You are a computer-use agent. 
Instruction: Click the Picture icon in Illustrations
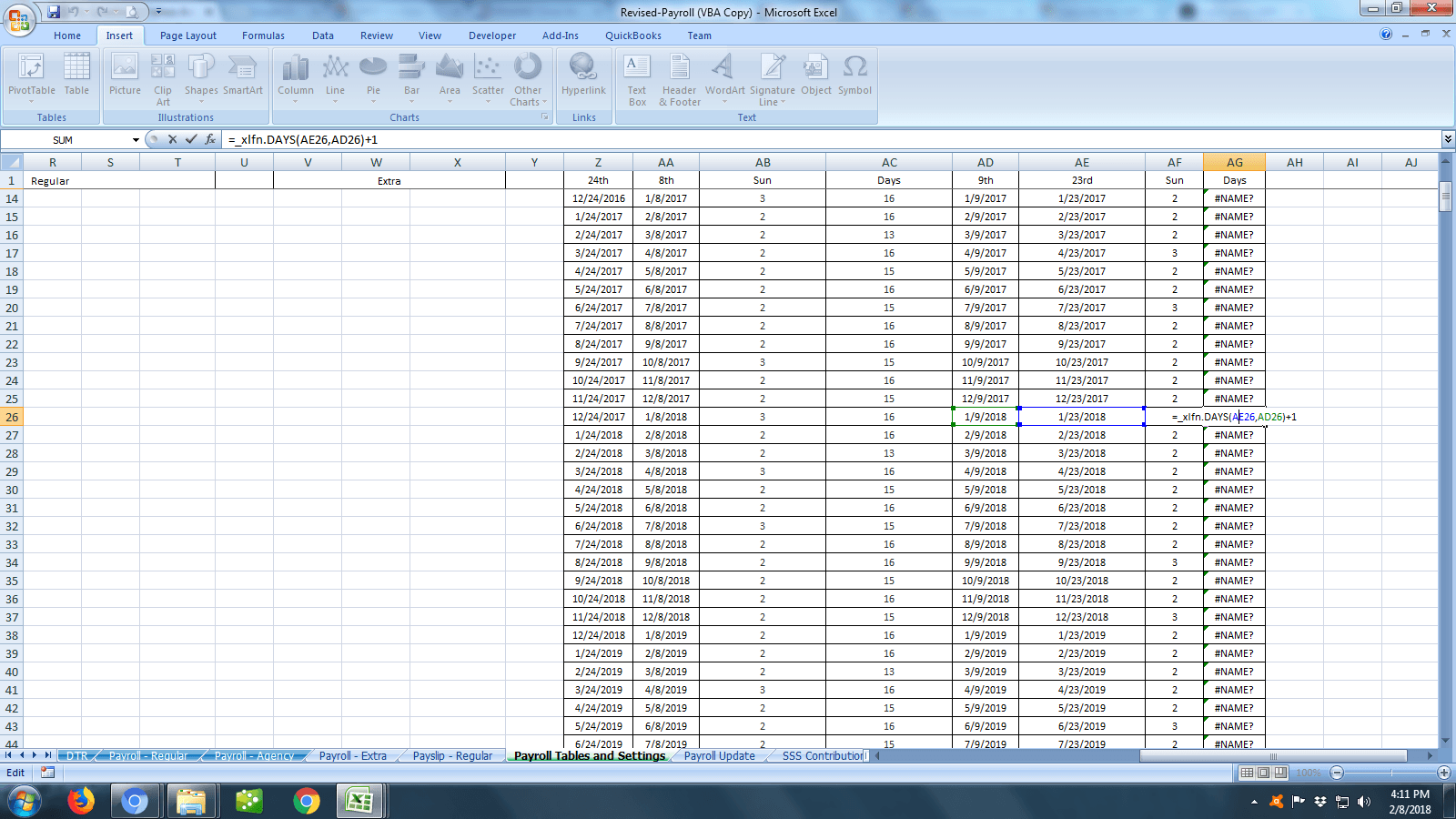tap(125, 75)
